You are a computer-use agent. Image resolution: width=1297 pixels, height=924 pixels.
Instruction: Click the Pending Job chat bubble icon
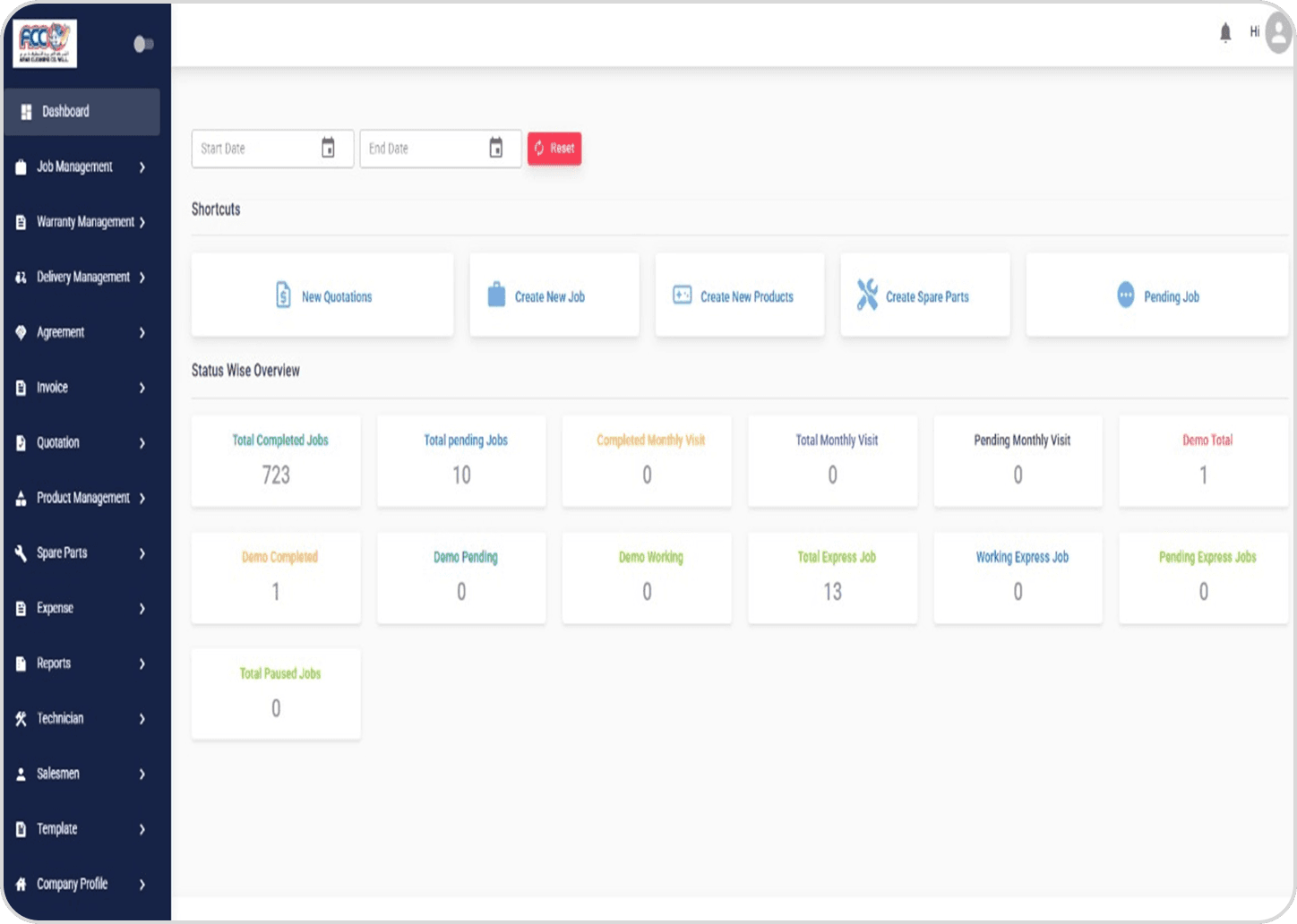pos(1125,295)
